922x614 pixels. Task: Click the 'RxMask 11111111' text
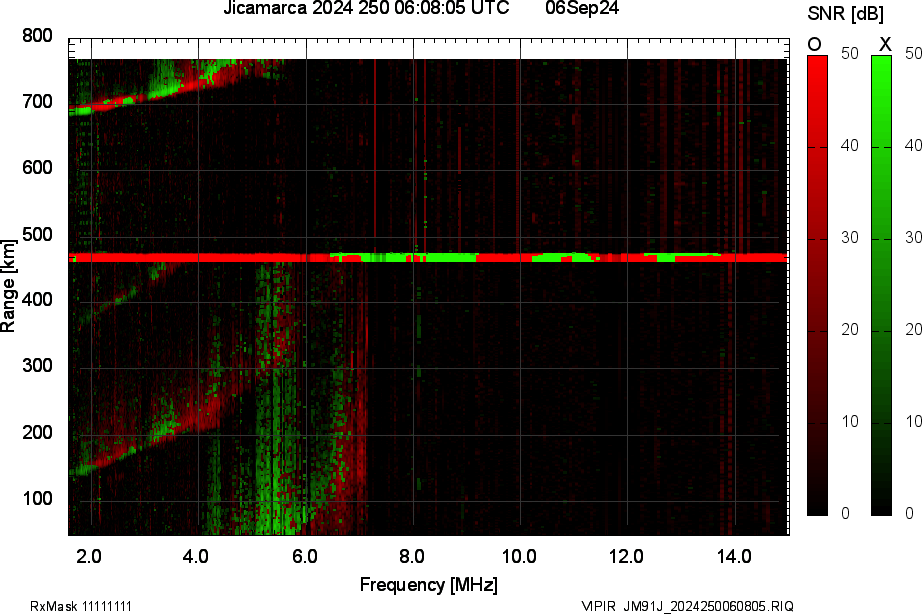[x=81, y=606]
